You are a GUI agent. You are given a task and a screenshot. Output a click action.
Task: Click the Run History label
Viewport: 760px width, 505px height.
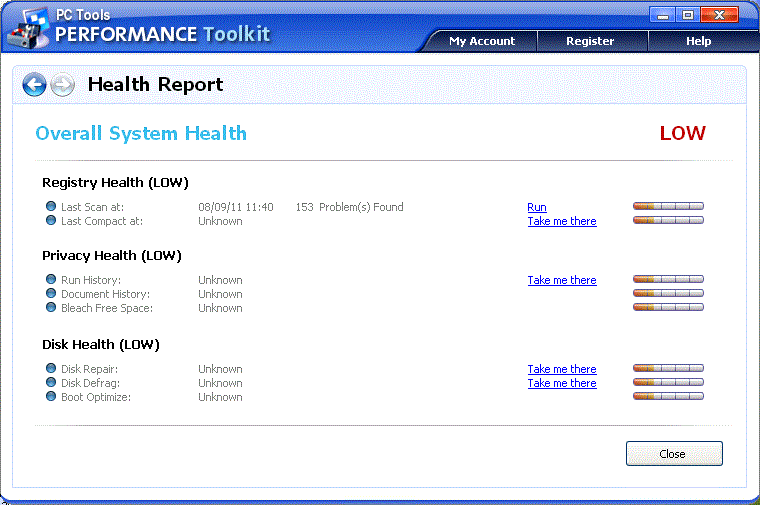pos(91,281)
